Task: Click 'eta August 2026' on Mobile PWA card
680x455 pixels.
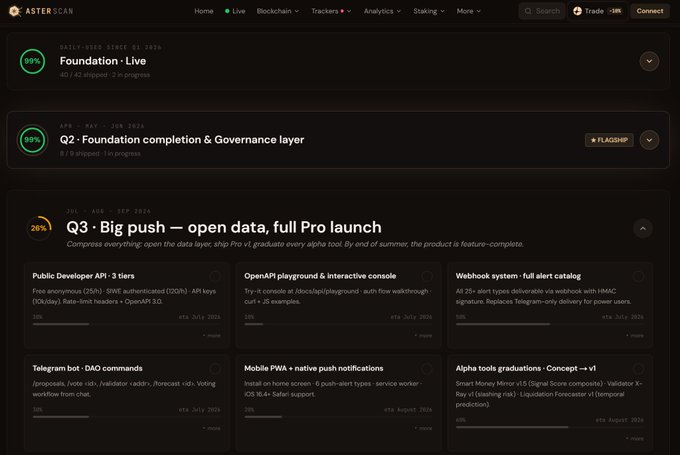Action: coord(408,410)
